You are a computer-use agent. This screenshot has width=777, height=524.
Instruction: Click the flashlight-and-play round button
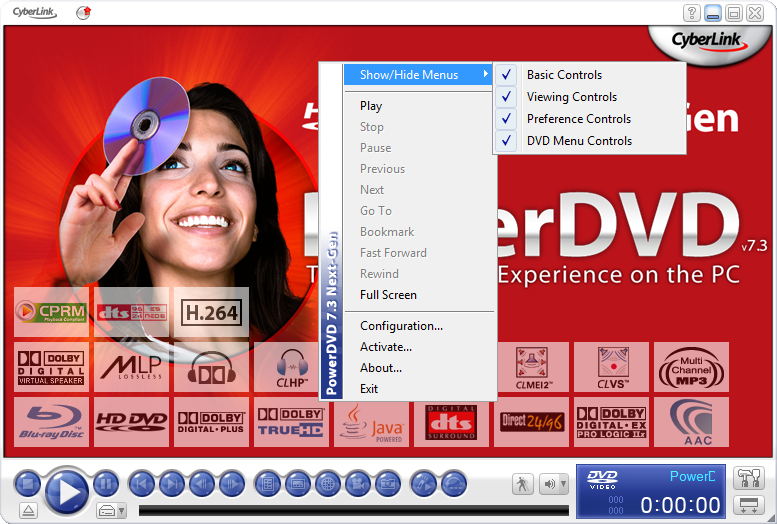424,483
